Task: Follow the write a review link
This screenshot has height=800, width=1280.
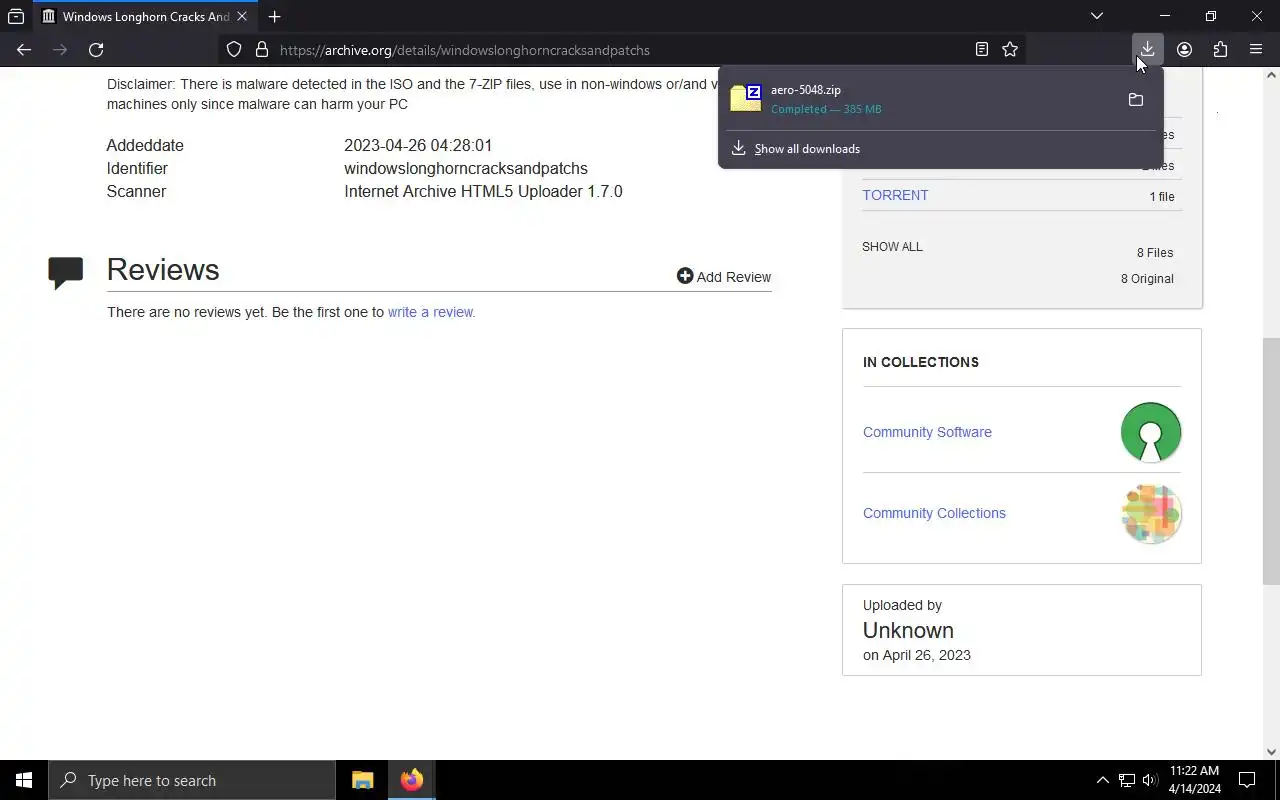Action: click(x=431, y=312)
